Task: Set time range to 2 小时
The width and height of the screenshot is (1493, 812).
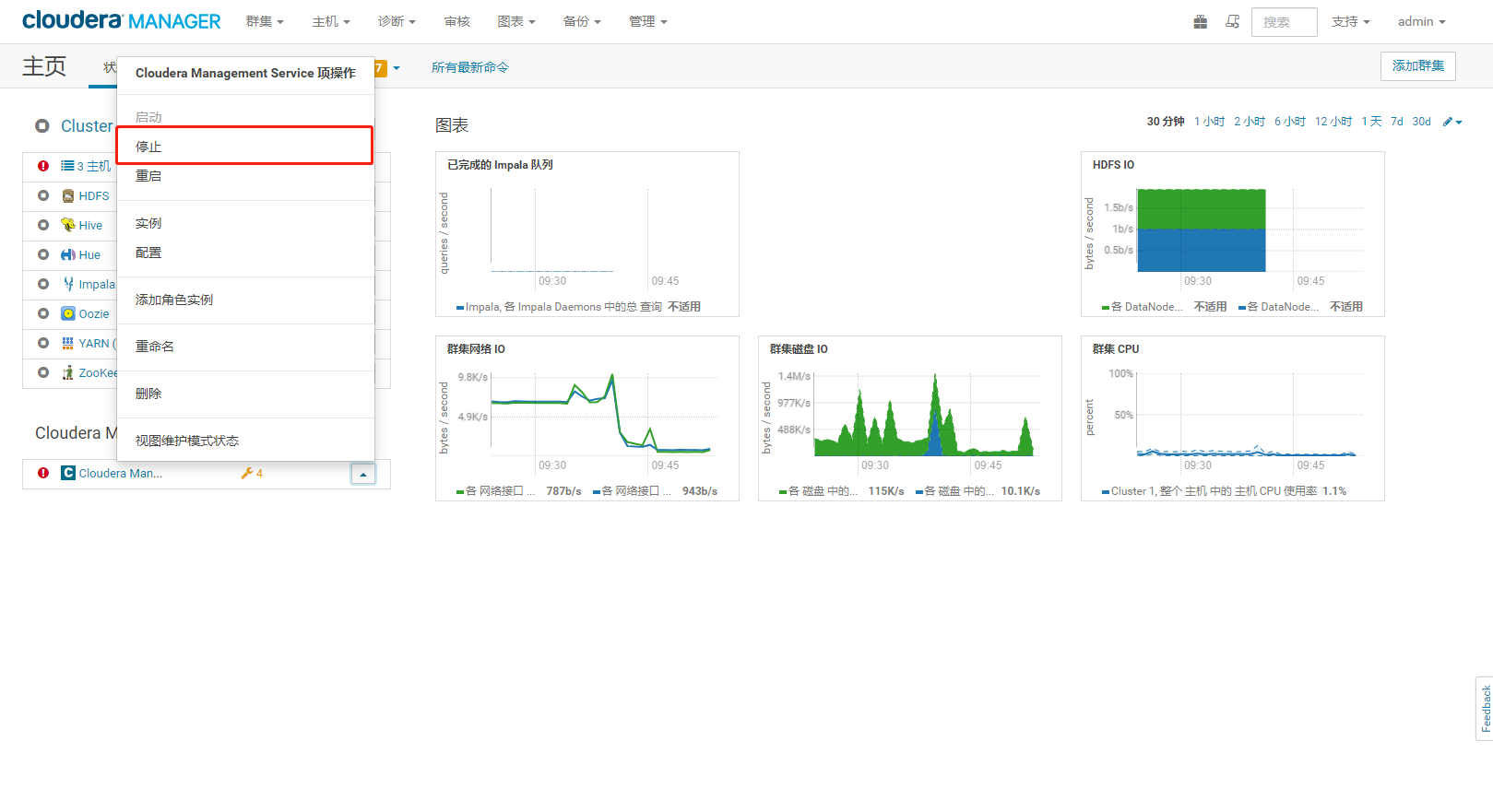Action: click(x=1250, y=122)
